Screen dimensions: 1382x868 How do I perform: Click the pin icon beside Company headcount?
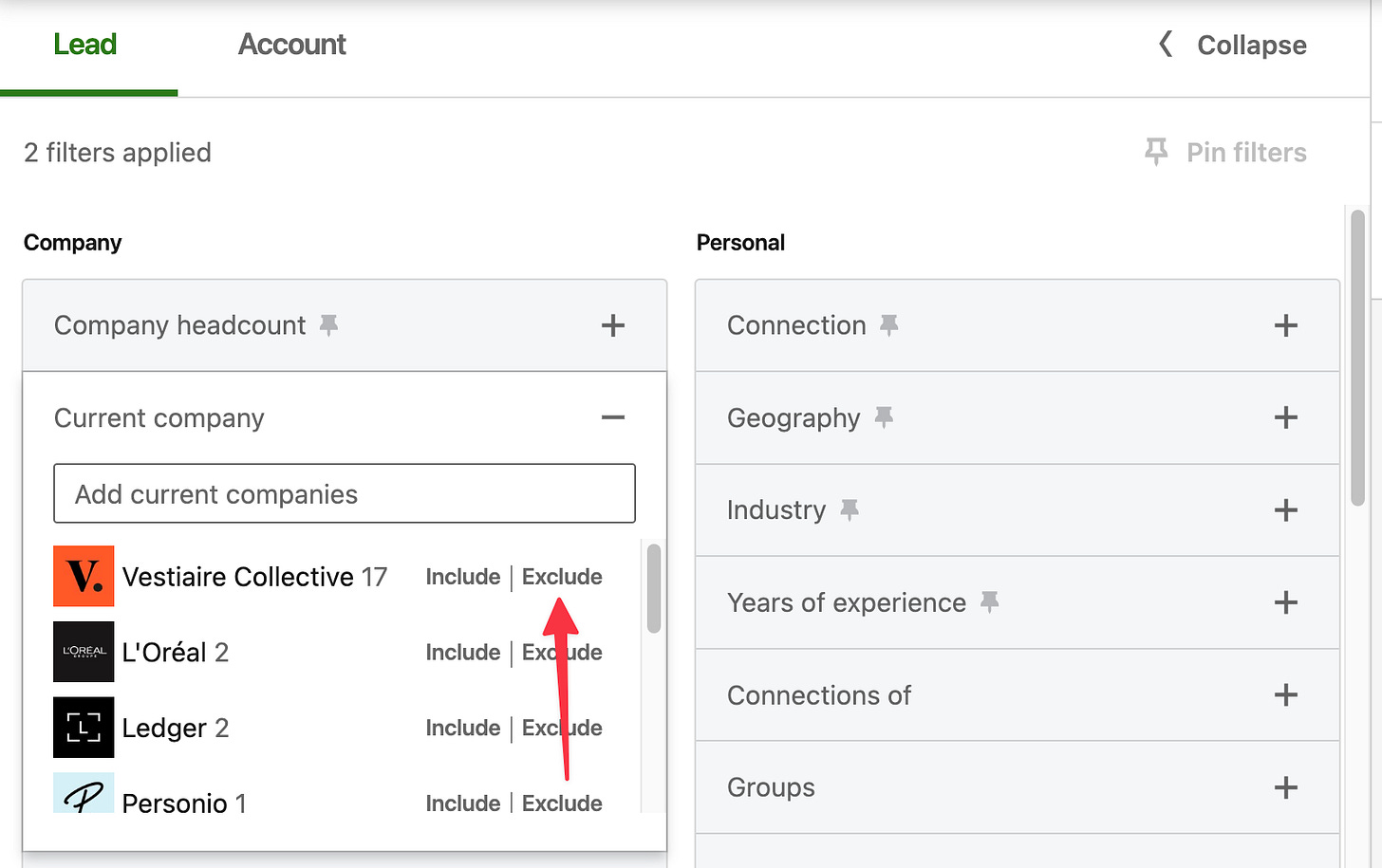(x=328, y=325)
